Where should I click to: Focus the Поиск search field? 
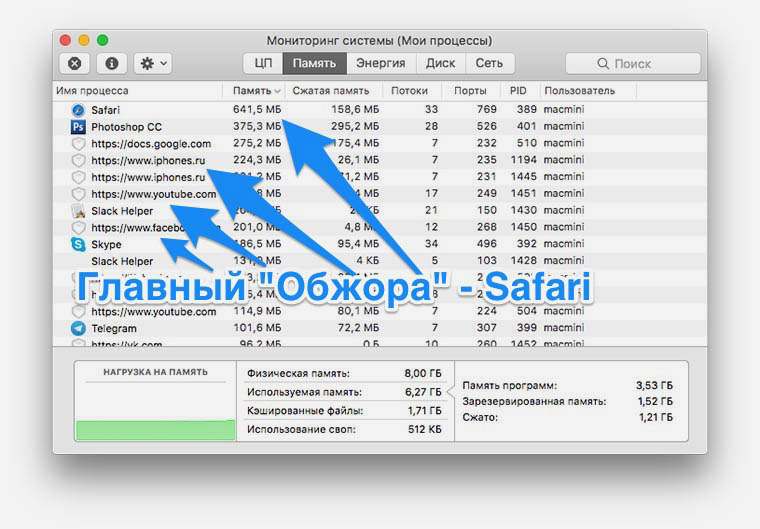coord(633,64)
